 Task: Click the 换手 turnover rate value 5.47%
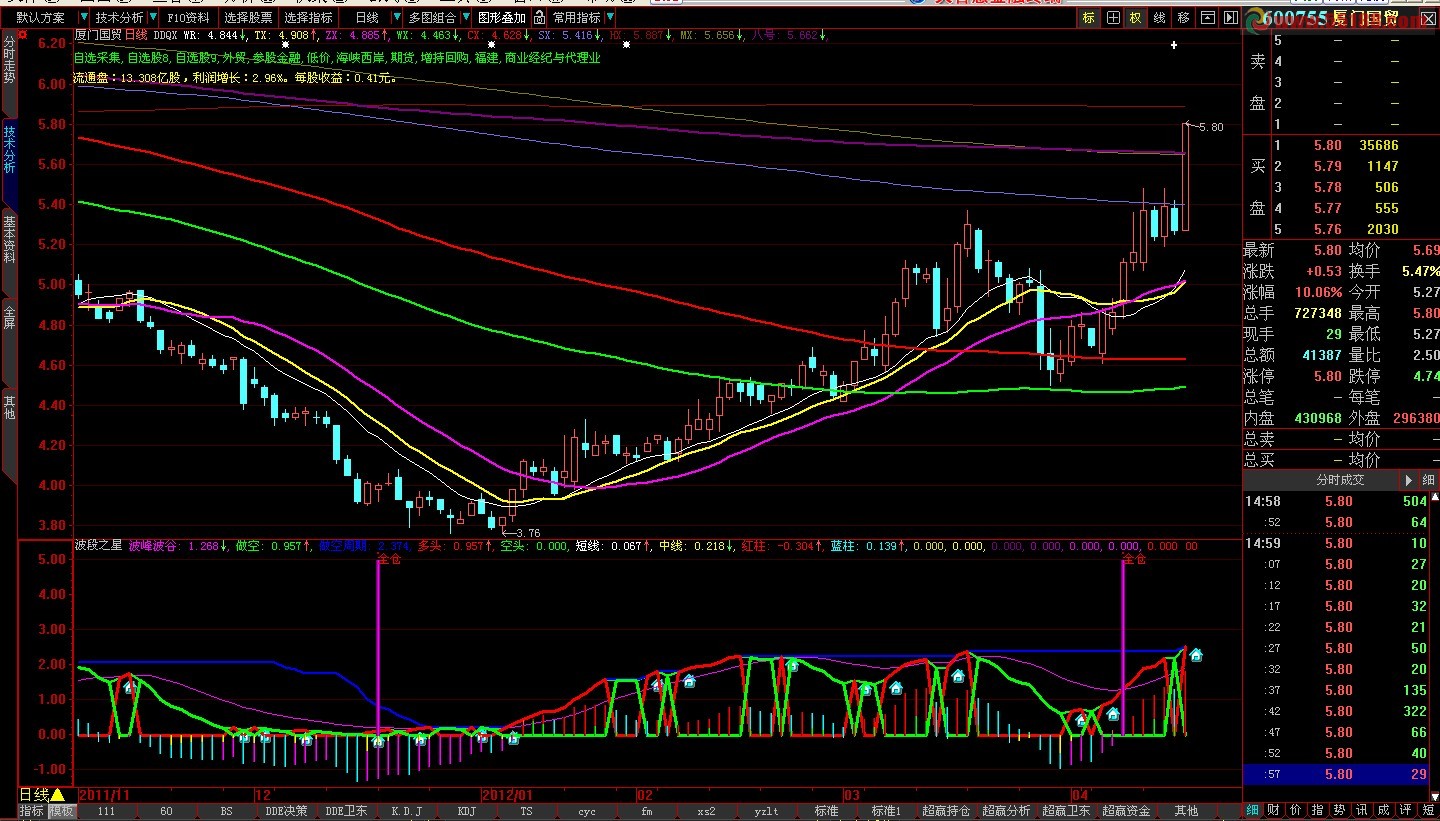[1419, 271]
